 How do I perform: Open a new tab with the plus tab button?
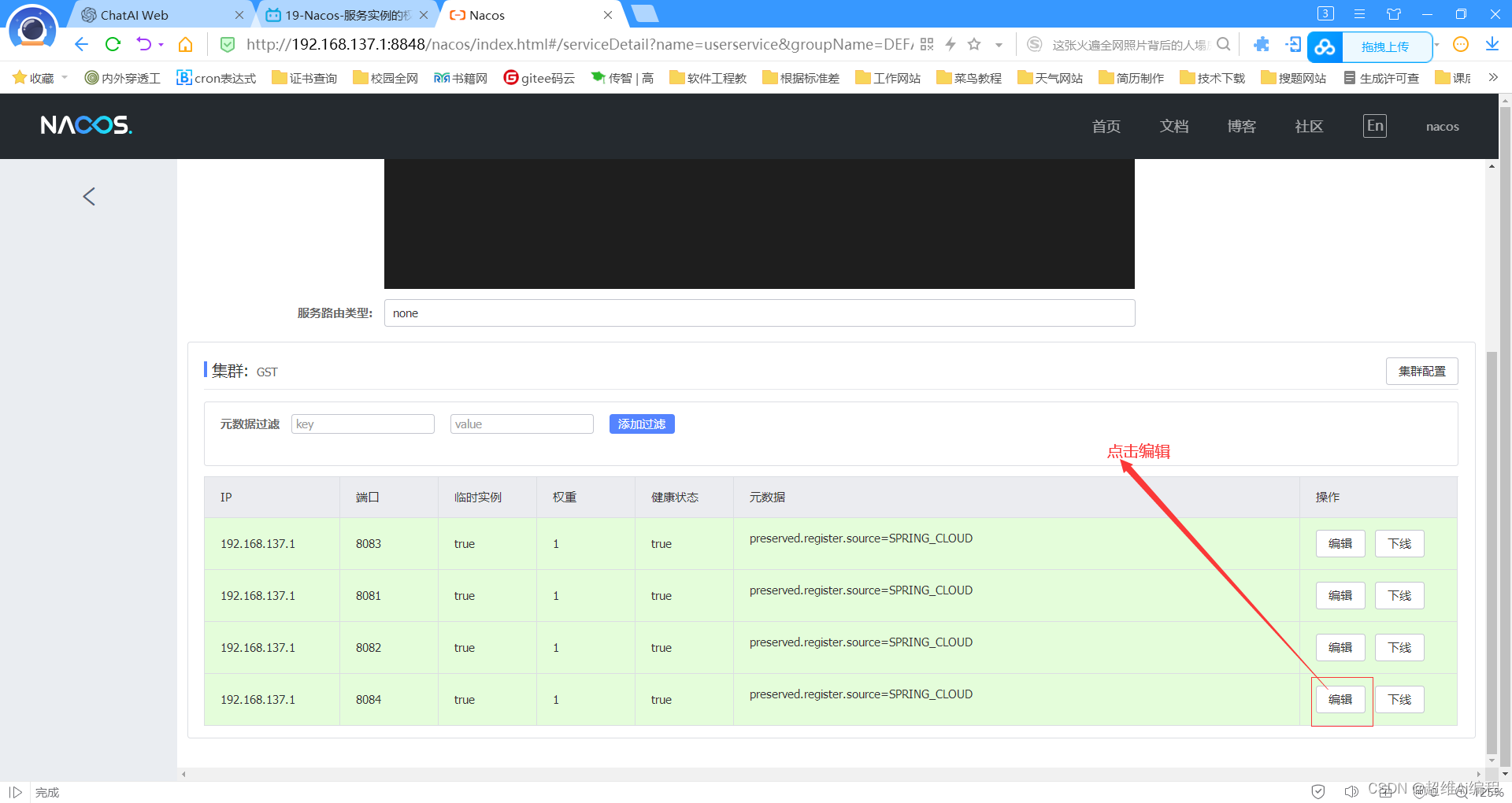tap(645, 13)
